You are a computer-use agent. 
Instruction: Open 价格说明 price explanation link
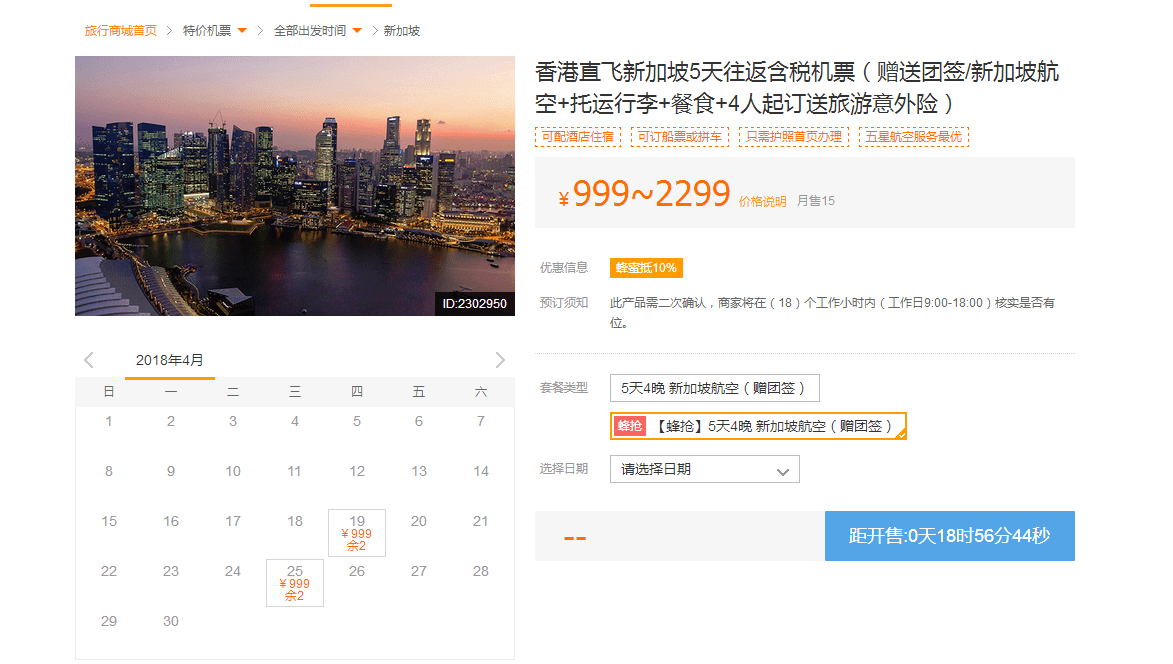(x=762, y=201)
